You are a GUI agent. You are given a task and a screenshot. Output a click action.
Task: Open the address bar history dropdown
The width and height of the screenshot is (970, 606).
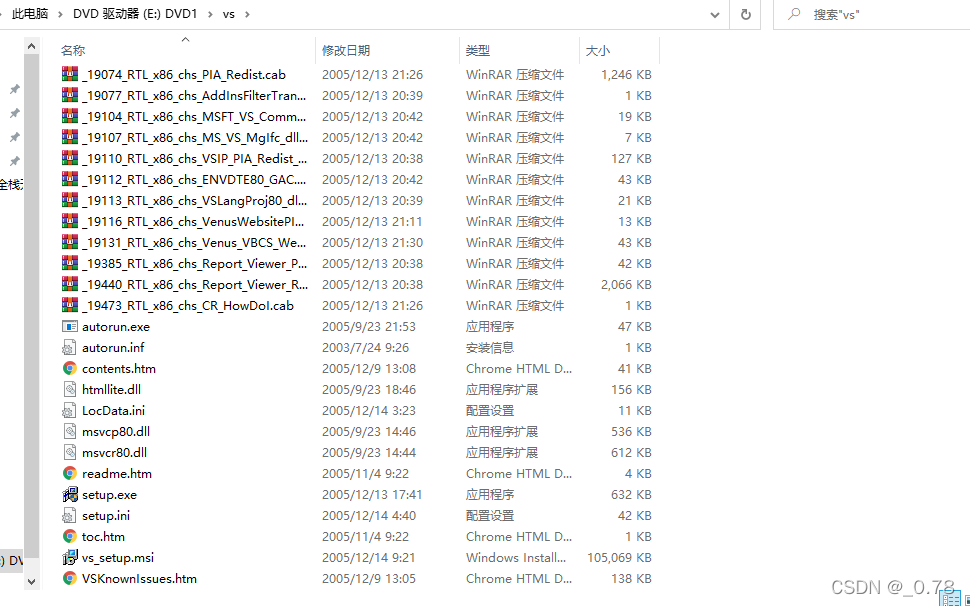point(715,14)
